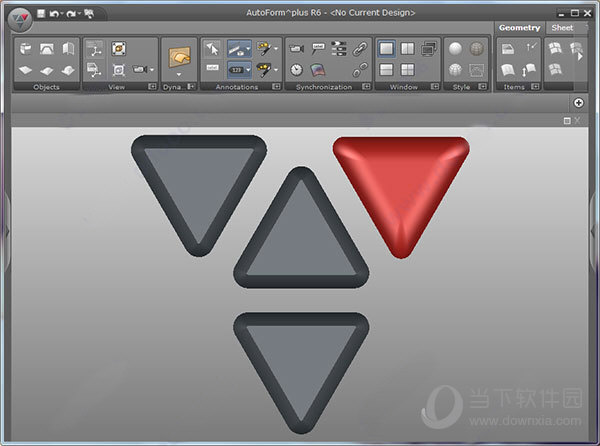Click the arch-shaped tool object icon in Objects
This screenshot has height=446, width=600.
point(47,49)
